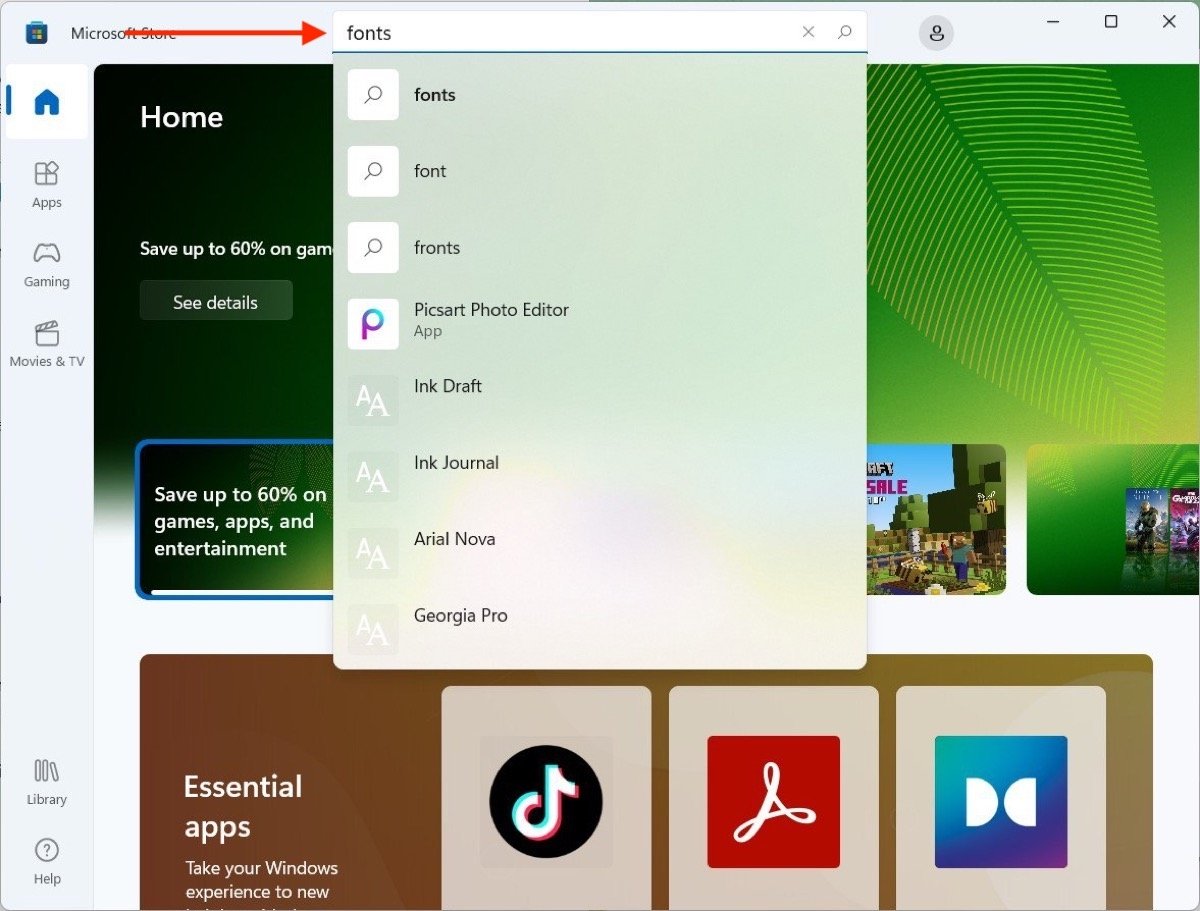This screenshot has height=911, width=1200.
Task: Click the See details button
Action: 216,301
